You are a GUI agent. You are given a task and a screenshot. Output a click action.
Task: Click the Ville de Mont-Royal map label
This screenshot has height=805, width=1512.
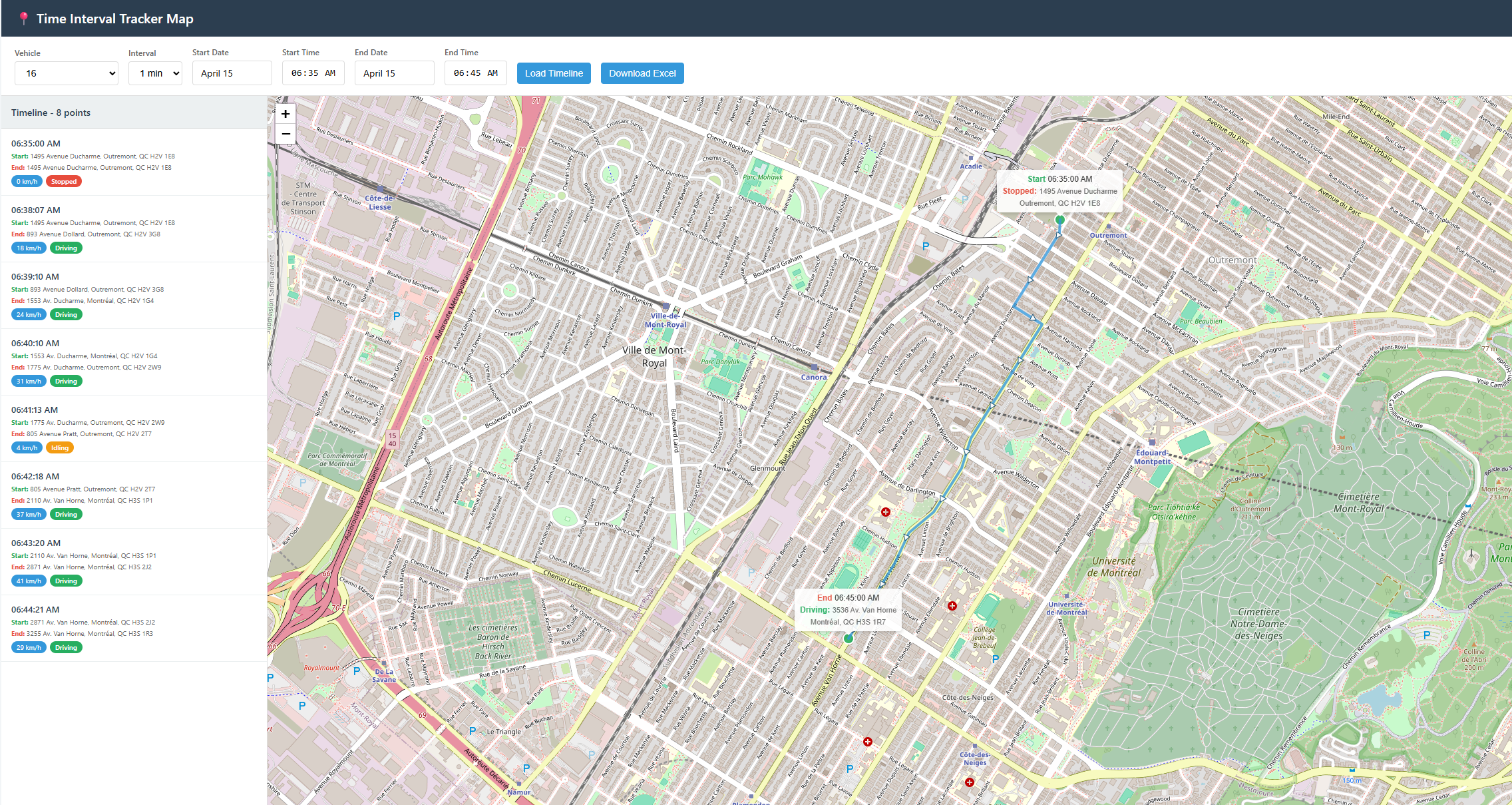click(654, 357)
